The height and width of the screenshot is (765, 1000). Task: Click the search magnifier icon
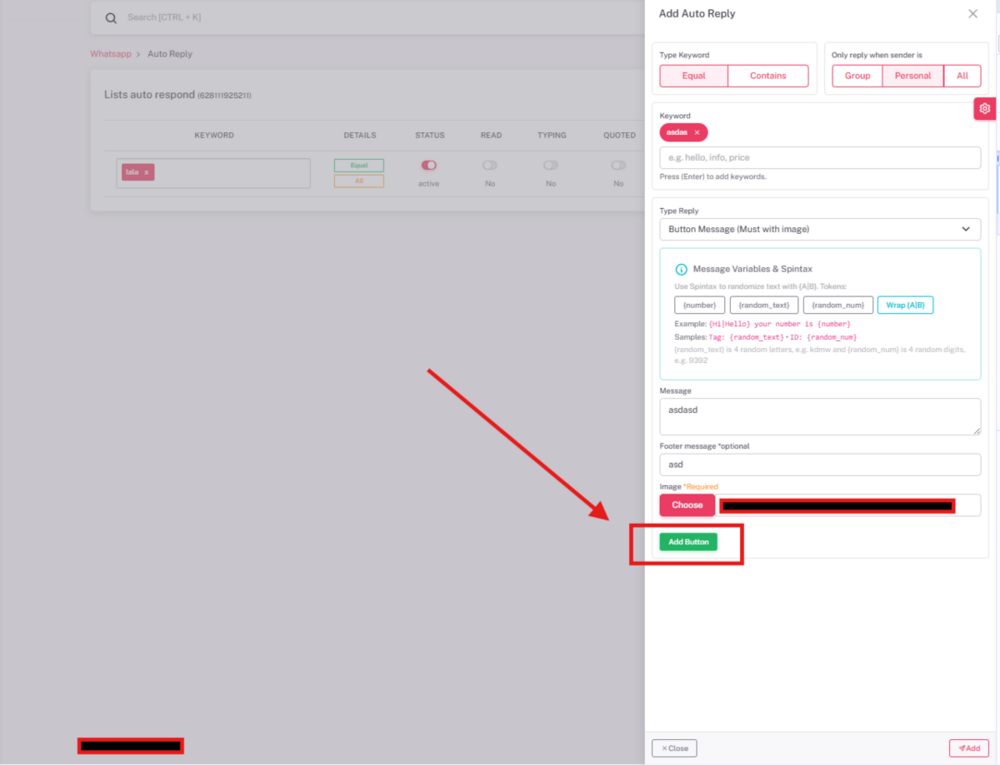point(112,18)
